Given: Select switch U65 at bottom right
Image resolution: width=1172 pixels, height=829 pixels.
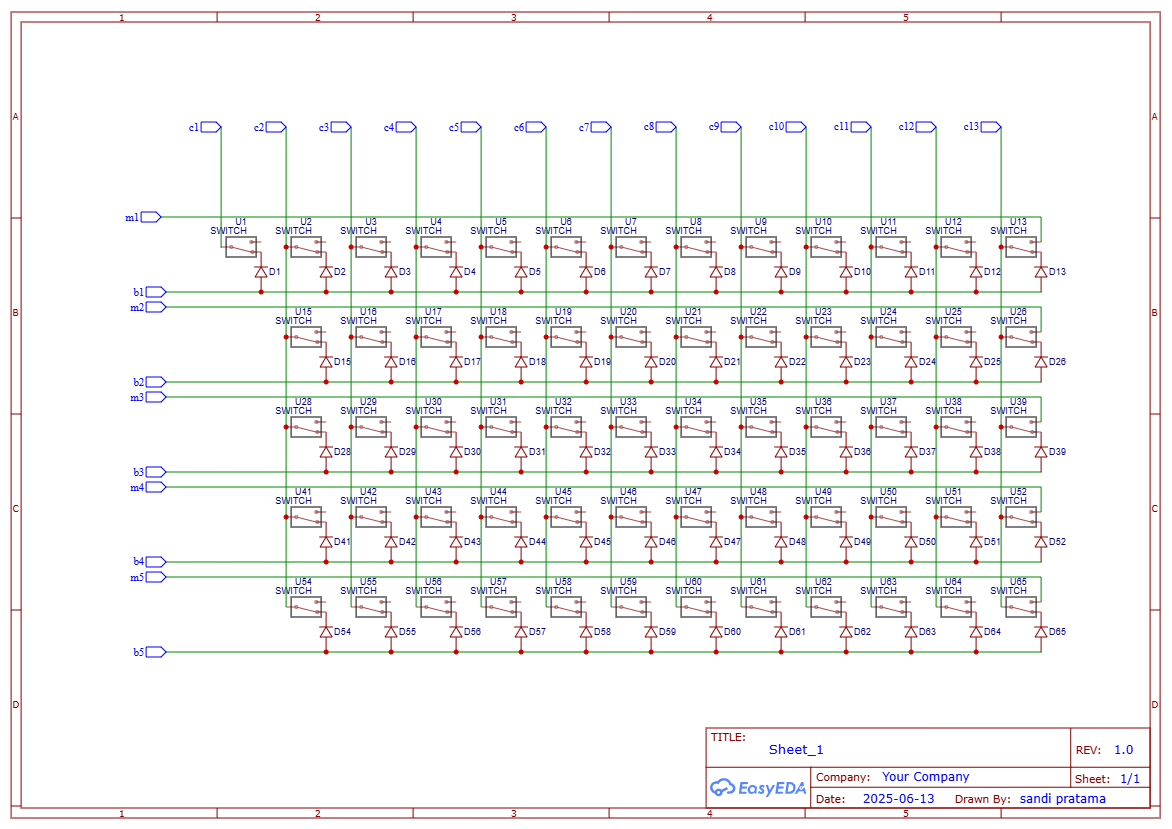Looking at the screenshot, I should [1021, 608].
